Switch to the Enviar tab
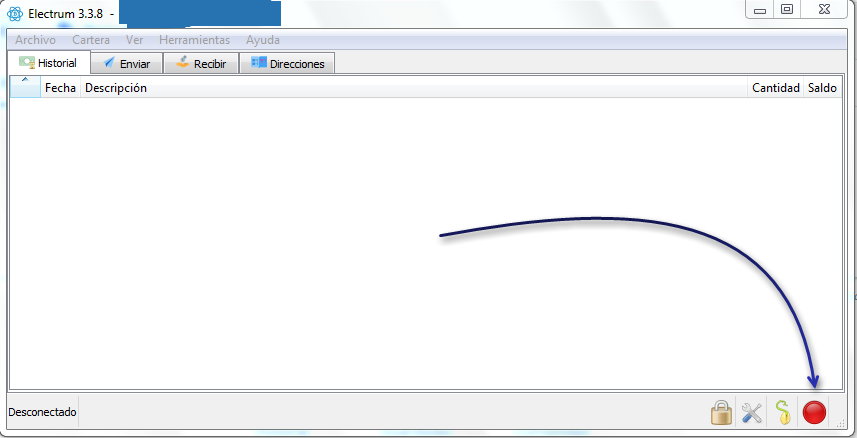The width and height of the screenshot is (857, 438). [127, 63]
